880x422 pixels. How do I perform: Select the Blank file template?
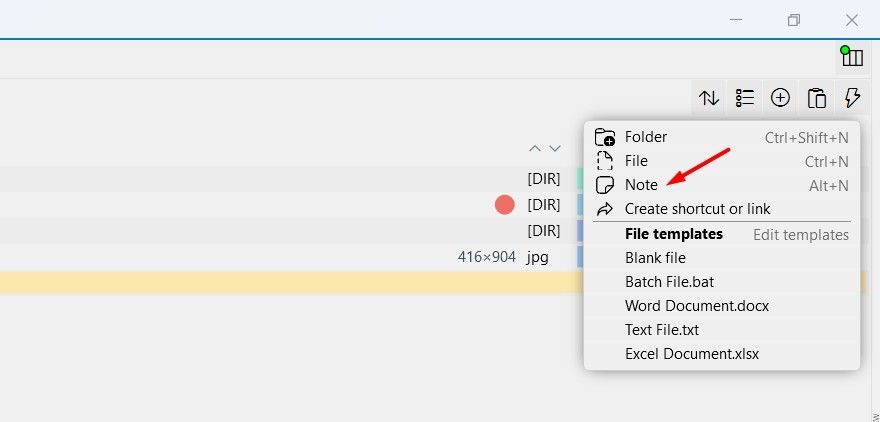tap(655, 258)
